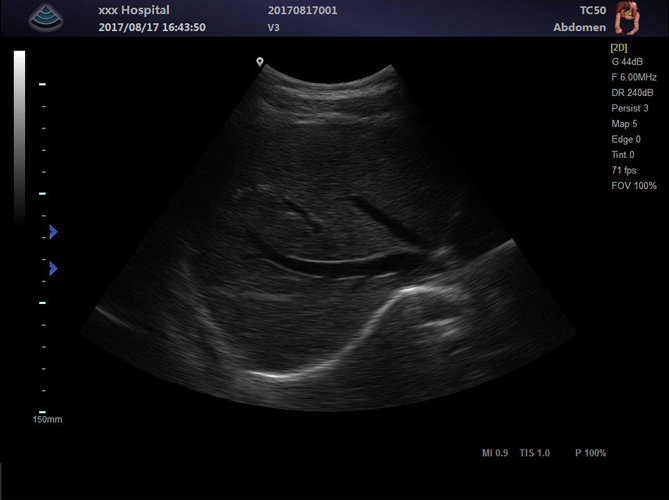Click the V3 label under patient ID
Image resolution: width=669 pixels, height=500 pixels.
pos(273,28)
